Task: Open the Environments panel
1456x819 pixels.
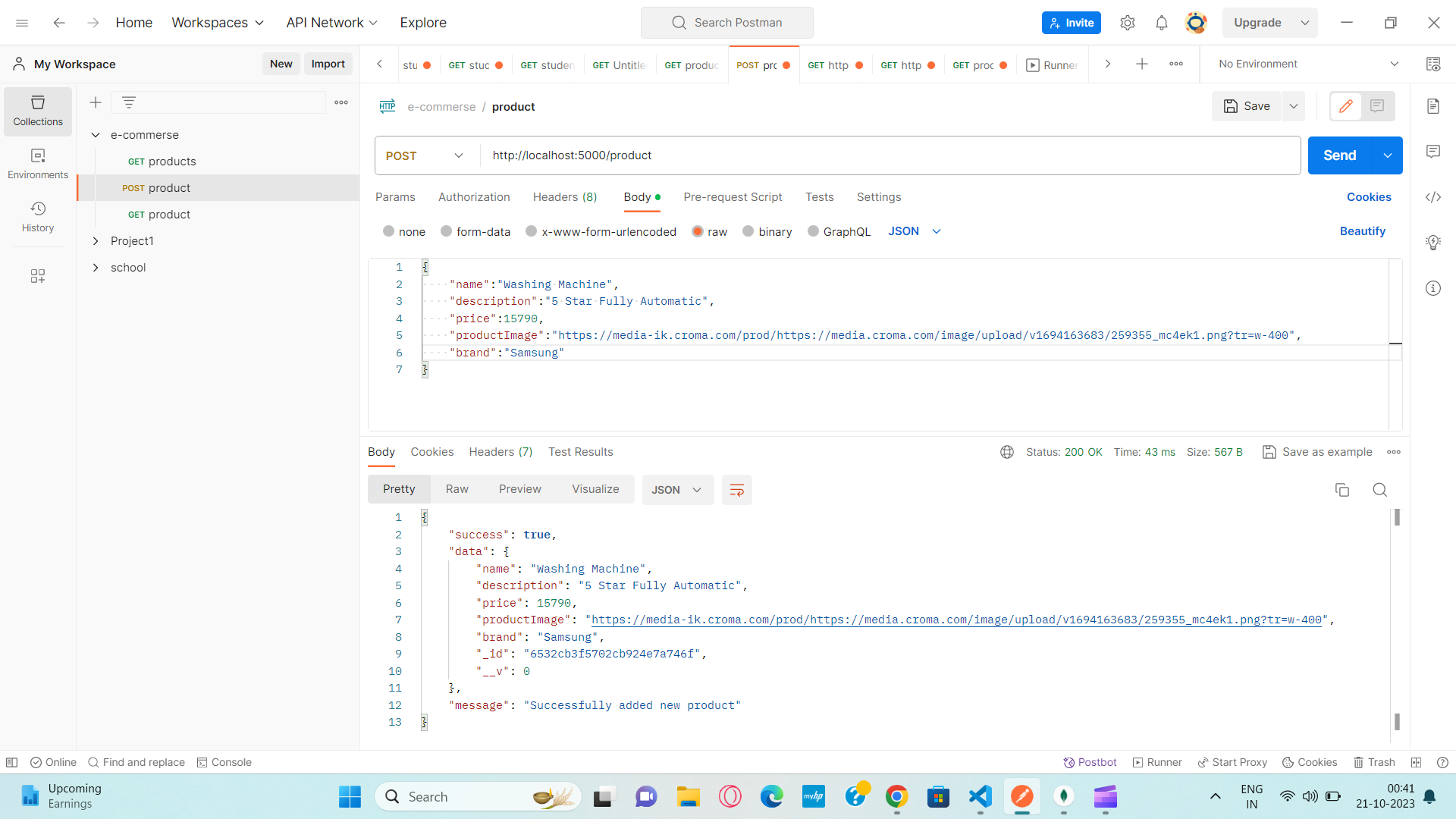Action: [x=37, y=163]
